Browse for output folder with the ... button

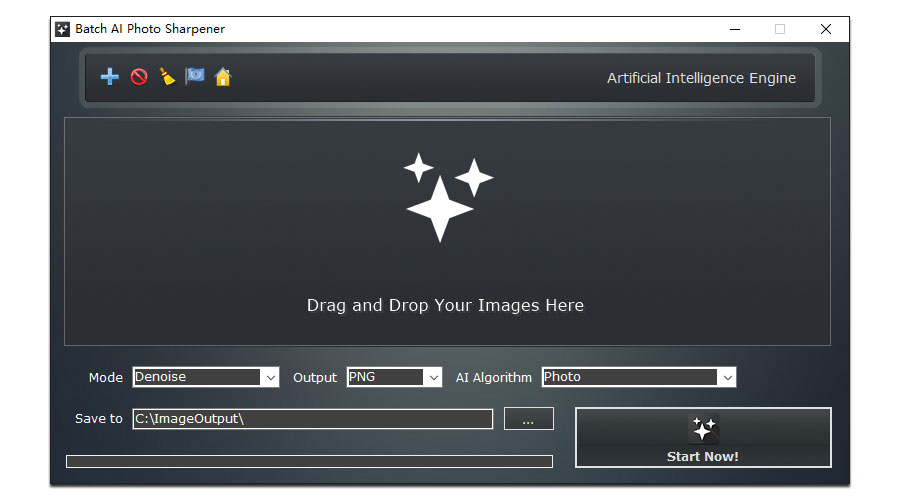click(528, 419)
